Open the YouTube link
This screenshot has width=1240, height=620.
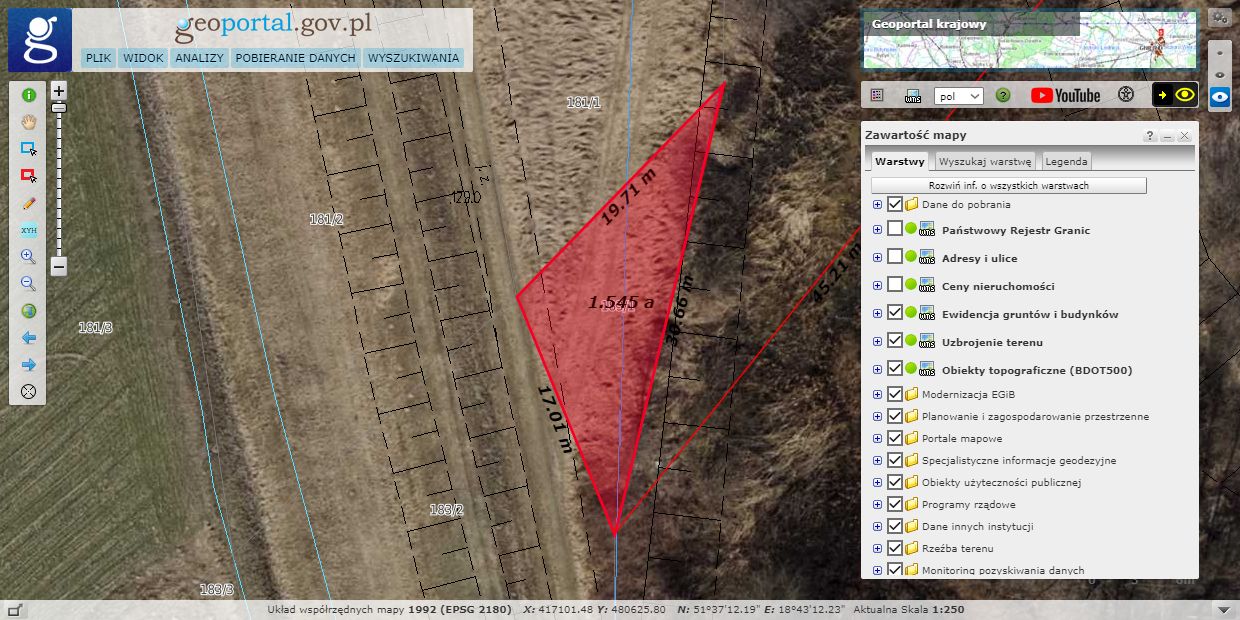(x=1065, y=95)
